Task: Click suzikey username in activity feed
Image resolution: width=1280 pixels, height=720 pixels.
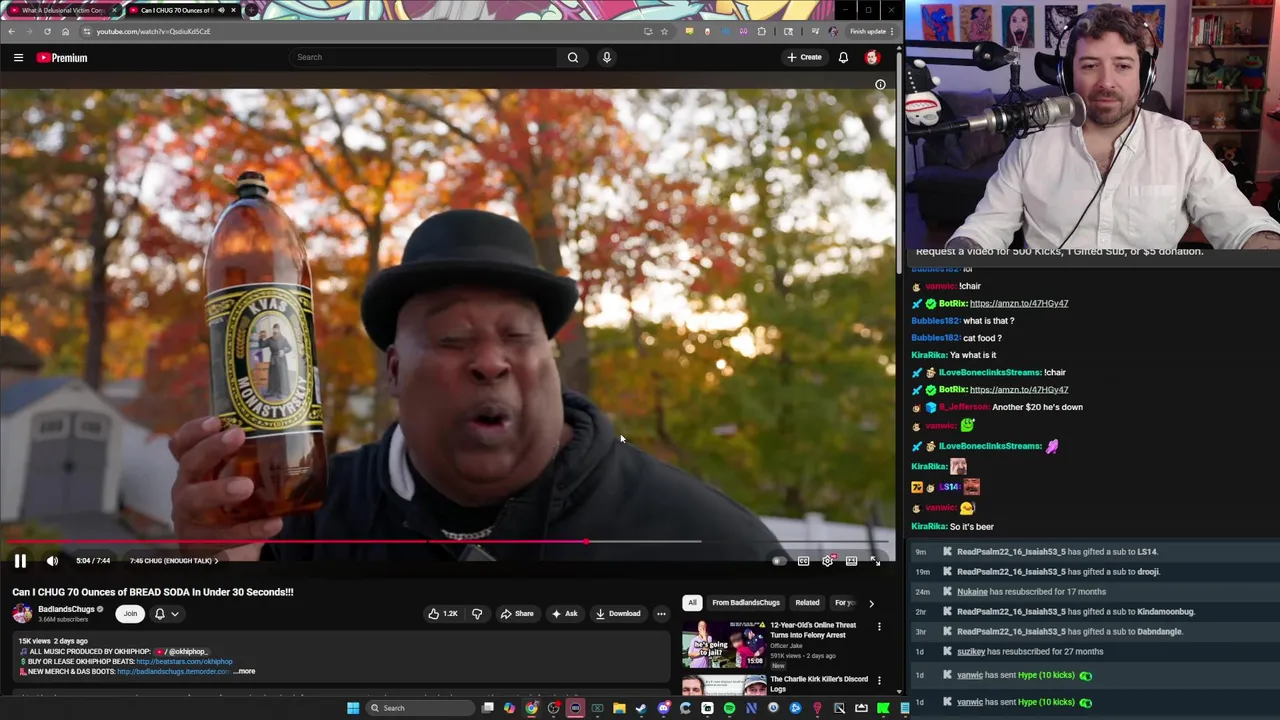Action: 971,651
